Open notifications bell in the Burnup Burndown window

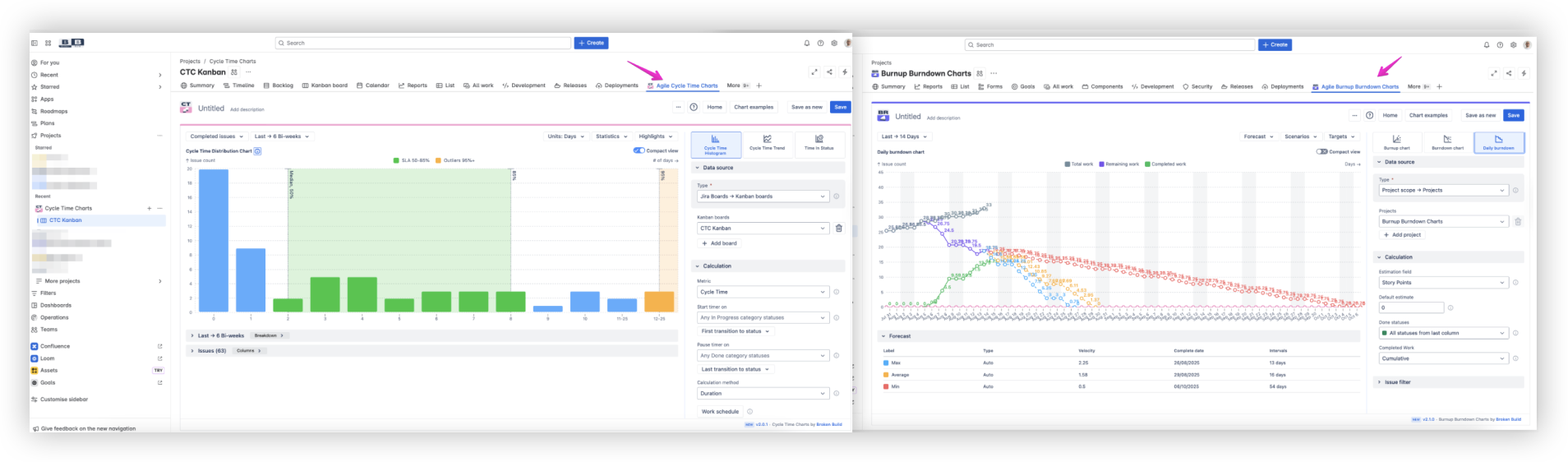pos(1486,45)
